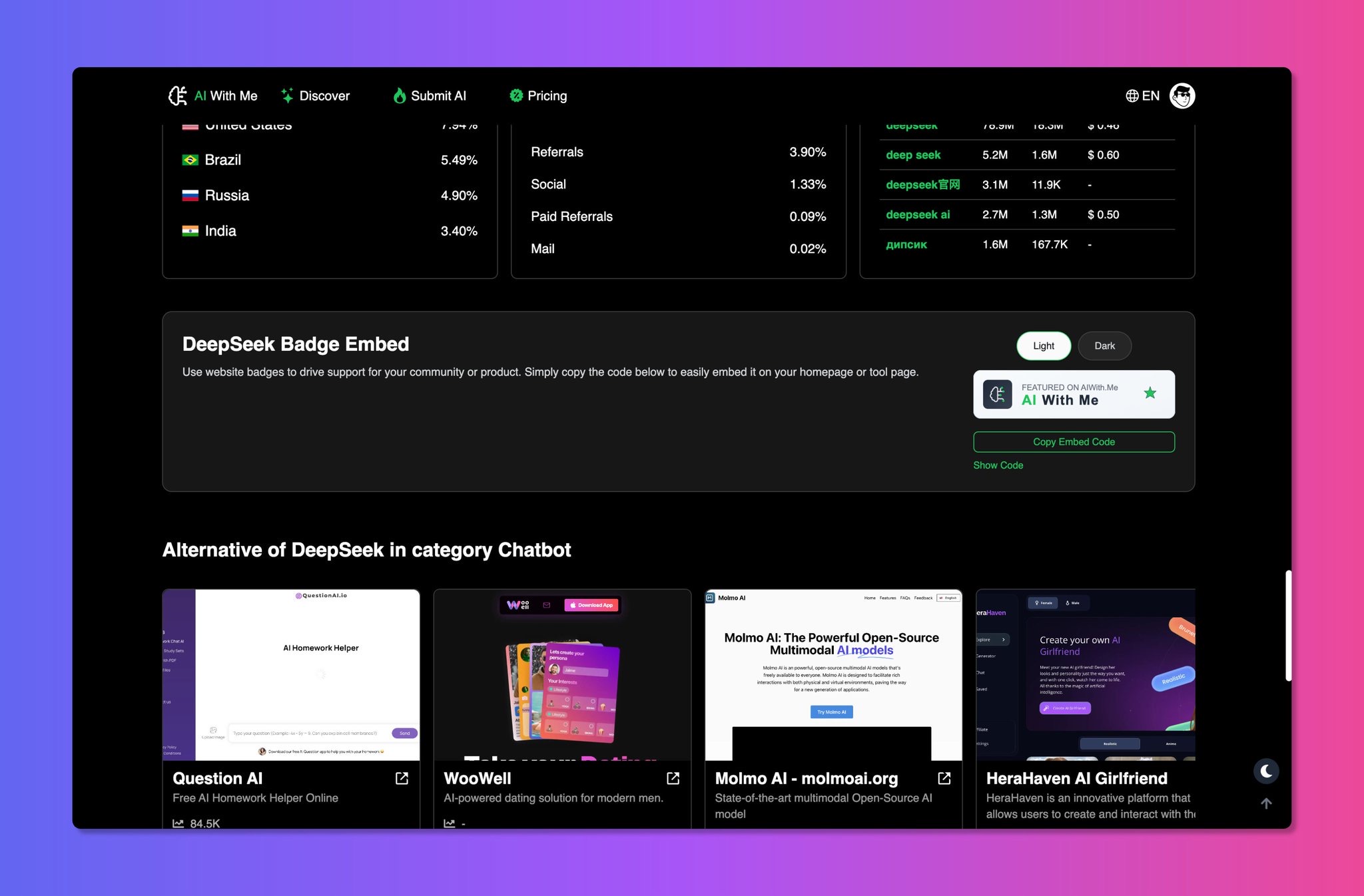This screenshot has height=896, width=1364.
Task: Click the globe language icon
Action: (x=1132, y=96)
